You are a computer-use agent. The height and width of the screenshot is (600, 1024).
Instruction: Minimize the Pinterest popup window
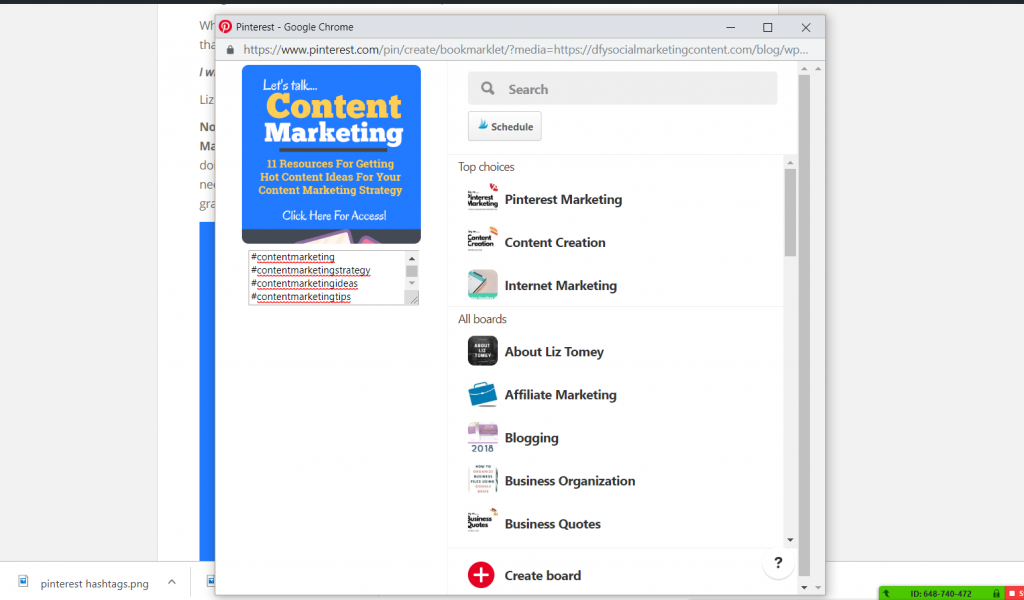point(731,27)
